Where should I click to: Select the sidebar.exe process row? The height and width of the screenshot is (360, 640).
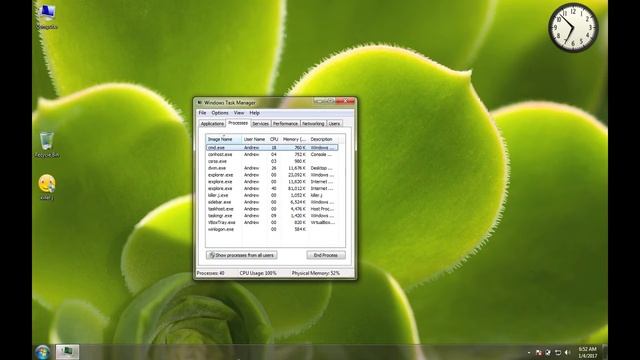[x=272, y=202]
